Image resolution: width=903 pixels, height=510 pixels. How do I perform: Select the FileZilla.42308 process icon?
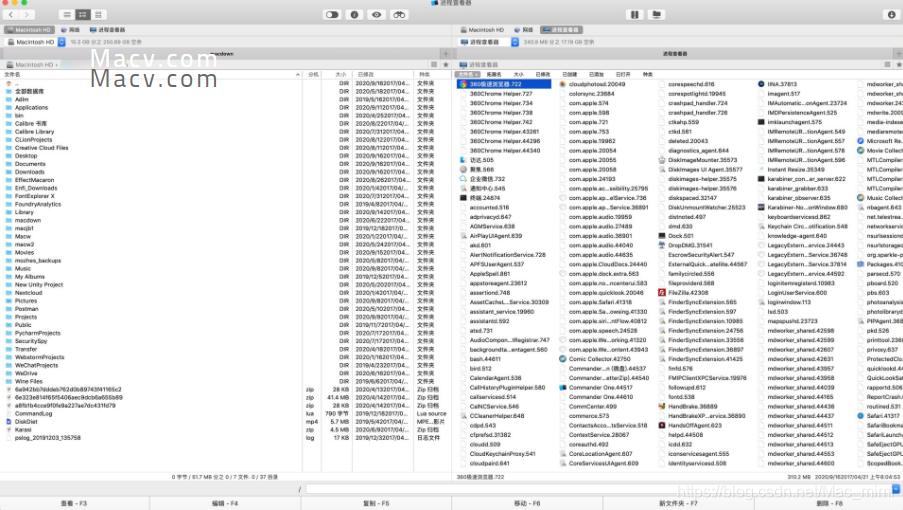point(662,293)
